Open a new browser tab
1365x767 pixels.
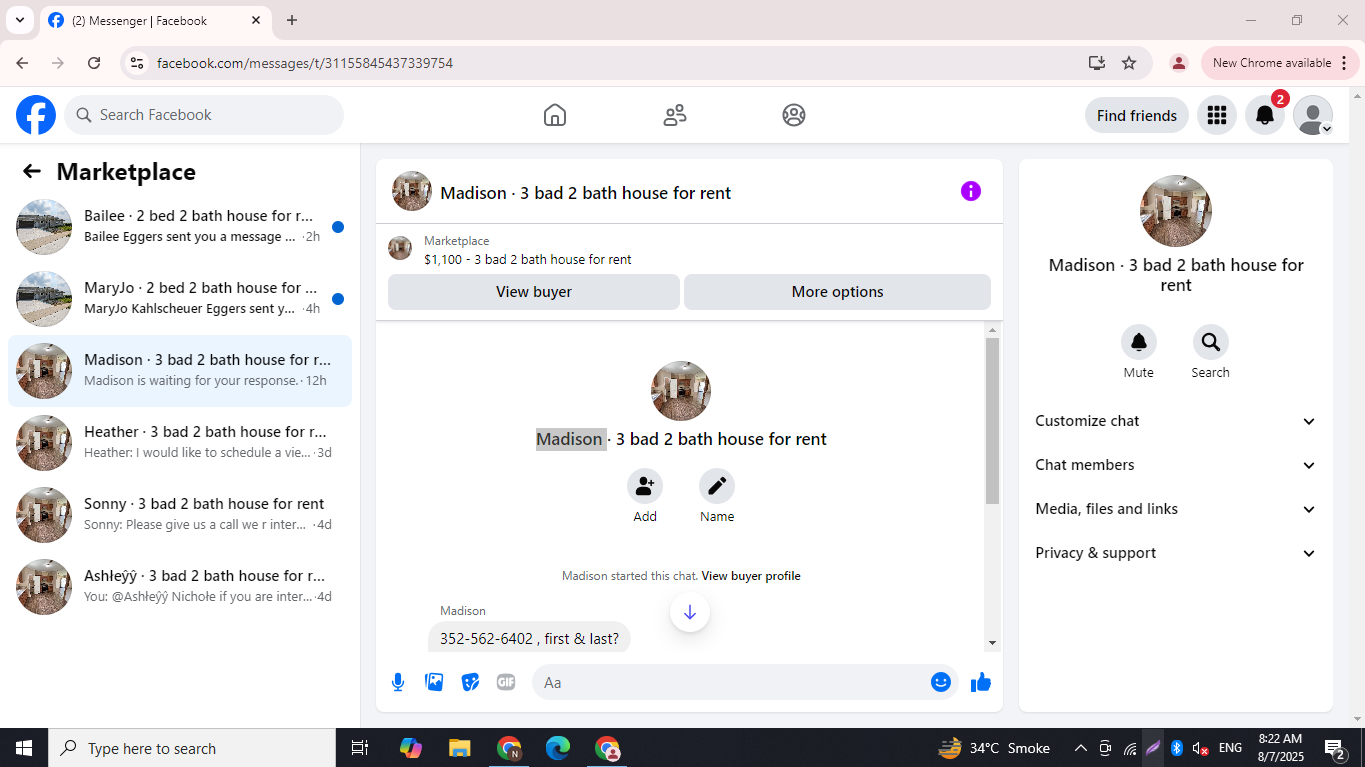coord(292,20)
